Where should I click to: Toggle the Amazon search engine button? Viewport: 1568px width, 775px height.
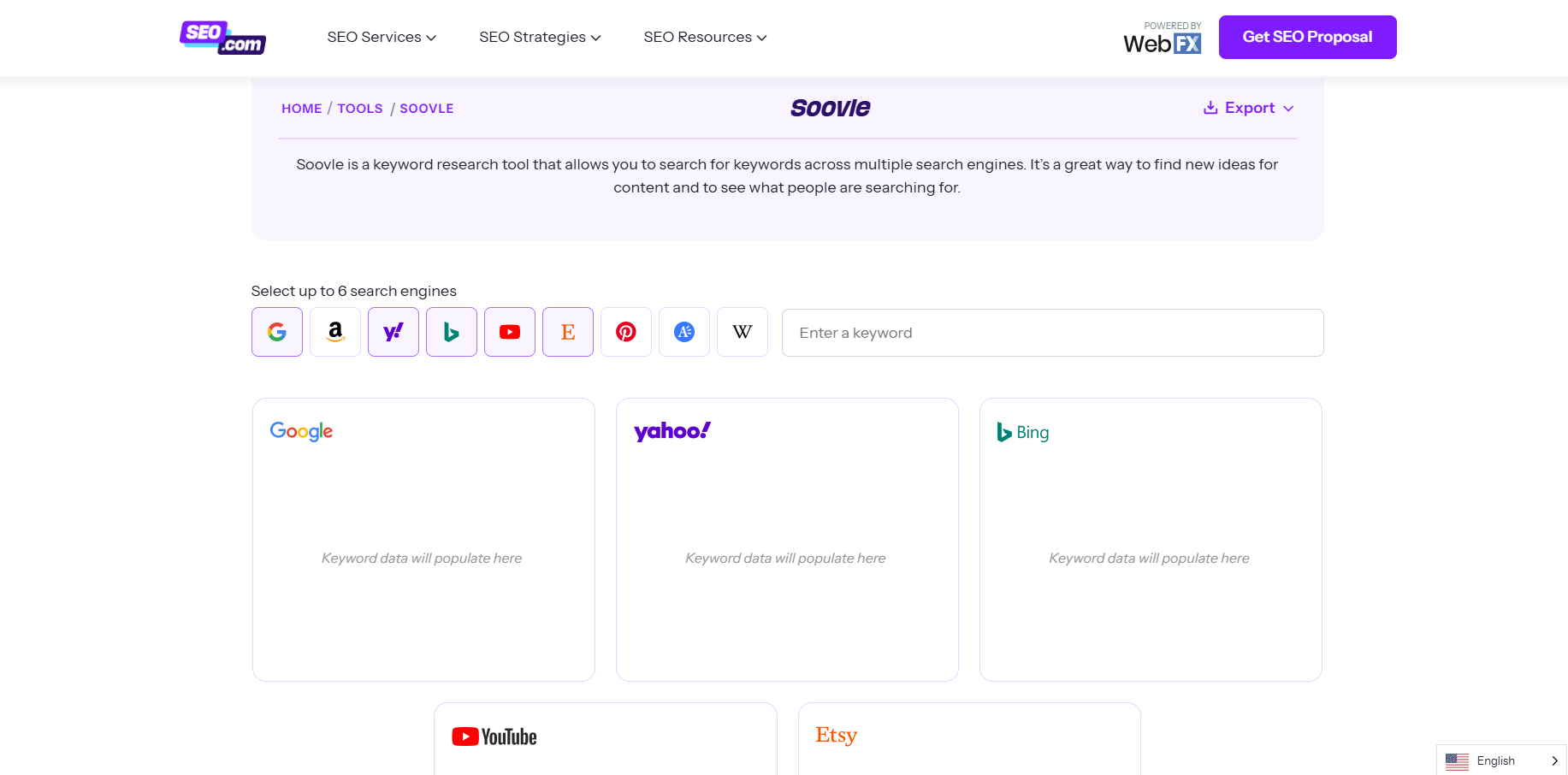pyautogui.click(x=335, y=332)
